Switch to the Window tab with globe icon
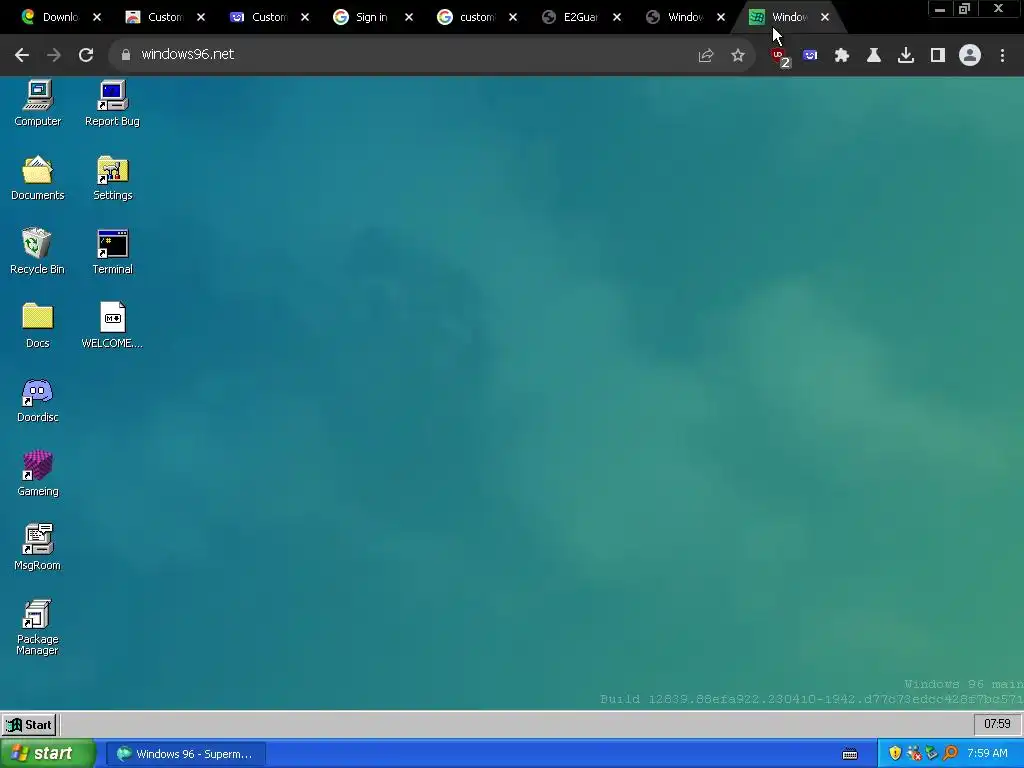 (676, 17)
